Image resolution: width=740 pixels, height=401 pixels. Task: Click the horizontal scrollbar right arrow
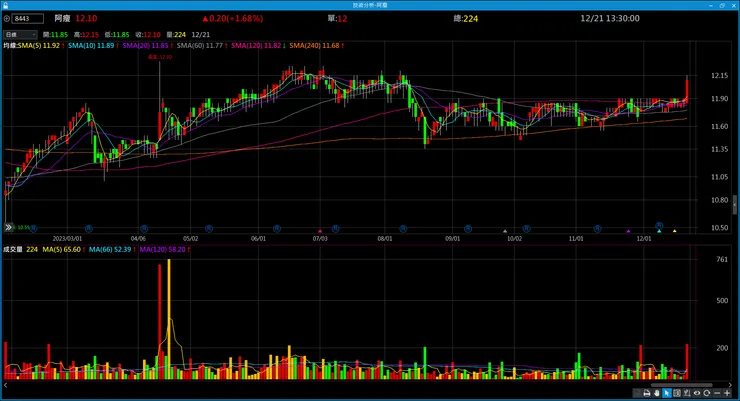730,385
